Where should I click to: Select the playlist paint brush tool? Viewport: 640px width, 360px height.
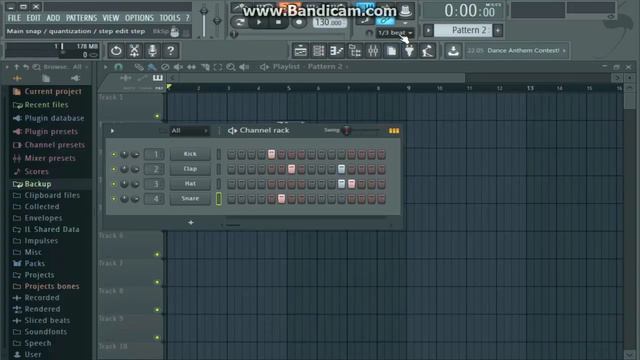(152, 67)
